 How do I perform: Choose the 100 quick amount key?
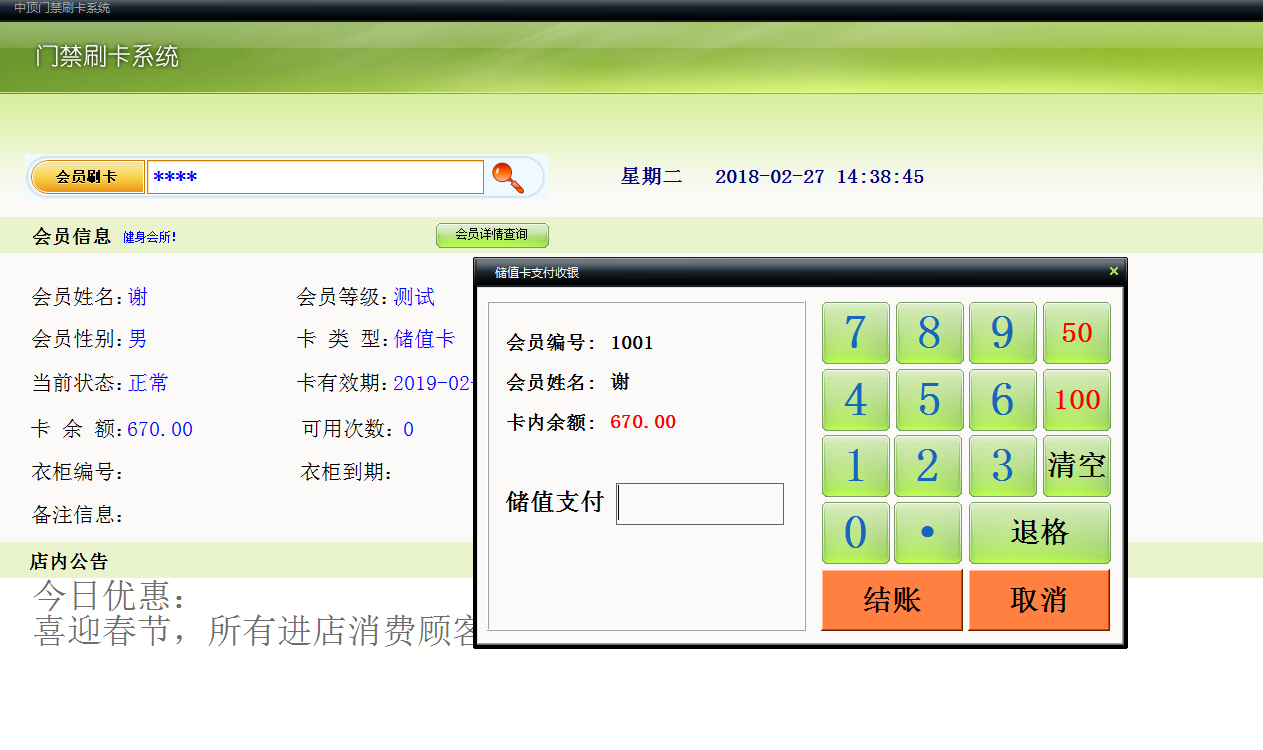pyautogui.click(x=1076, y=400)
